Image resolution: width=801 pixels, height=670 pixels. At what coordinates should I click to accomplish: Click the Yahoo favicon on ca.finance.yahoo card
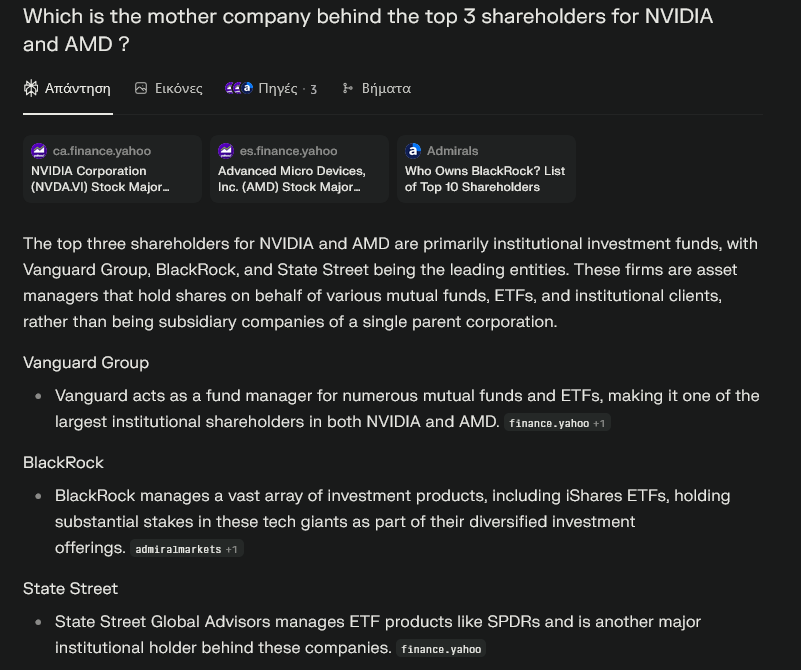click(39, 151)
